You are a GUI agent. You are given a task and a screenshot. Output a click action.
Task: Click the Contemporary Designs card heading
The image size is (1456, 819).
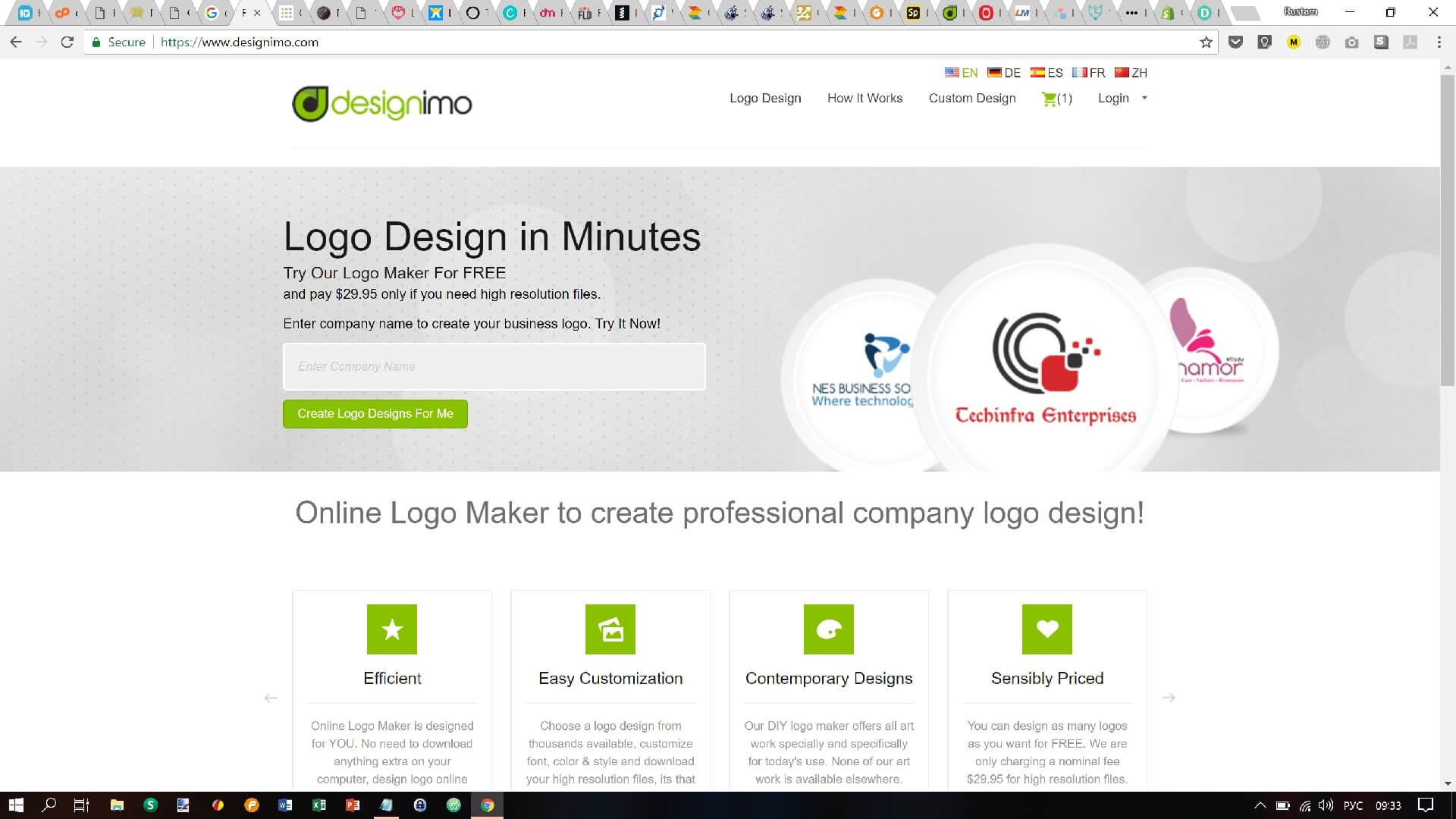click(x=829, y=679)
